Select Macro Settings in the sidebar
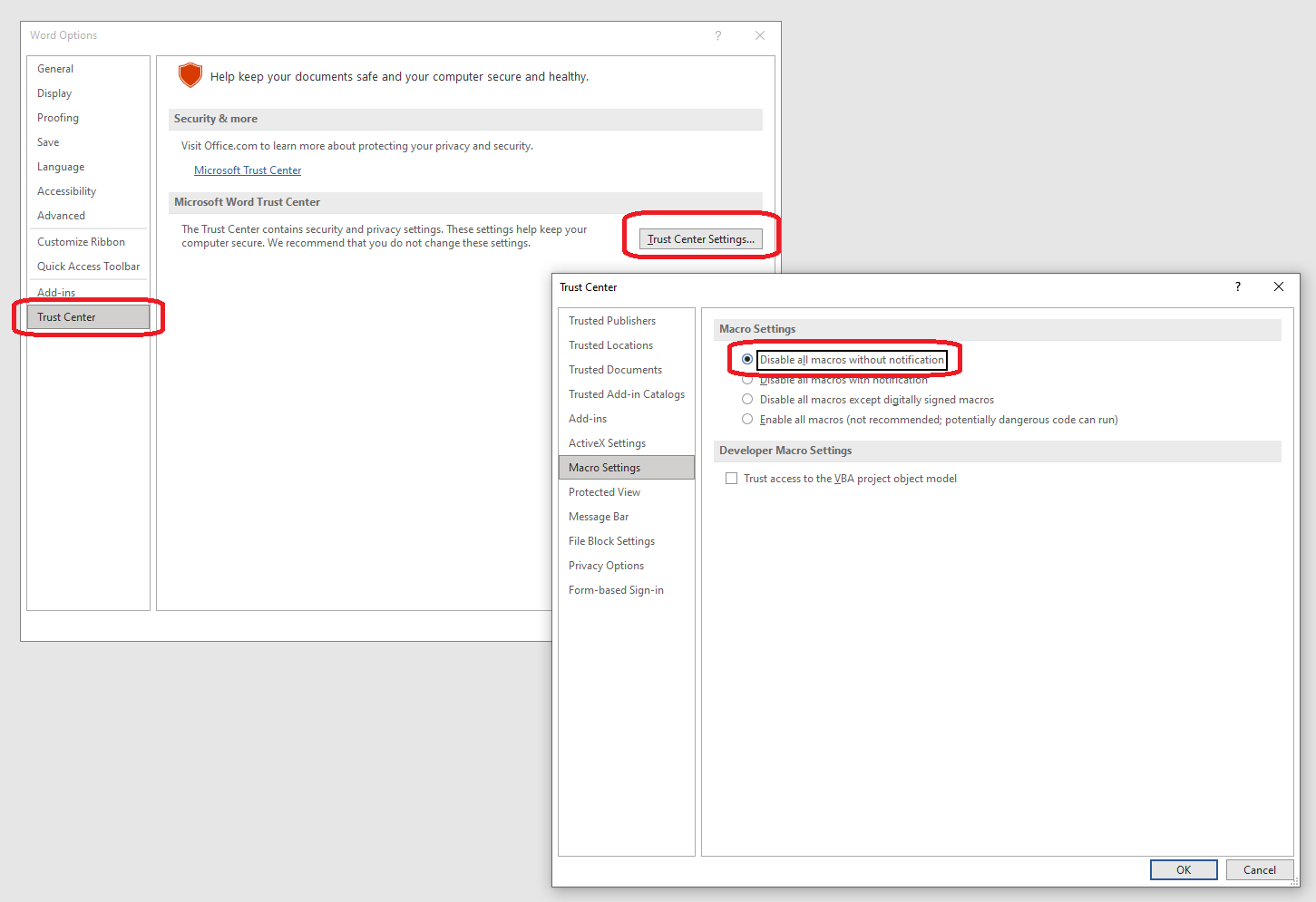 (x=605, y=467)
